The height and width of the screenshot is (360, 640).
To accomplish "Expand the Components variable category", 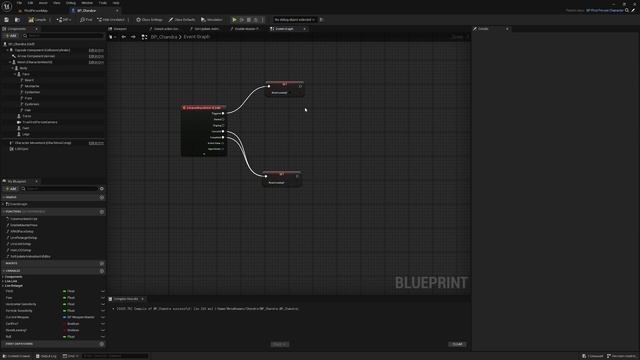I will point(3,277).
